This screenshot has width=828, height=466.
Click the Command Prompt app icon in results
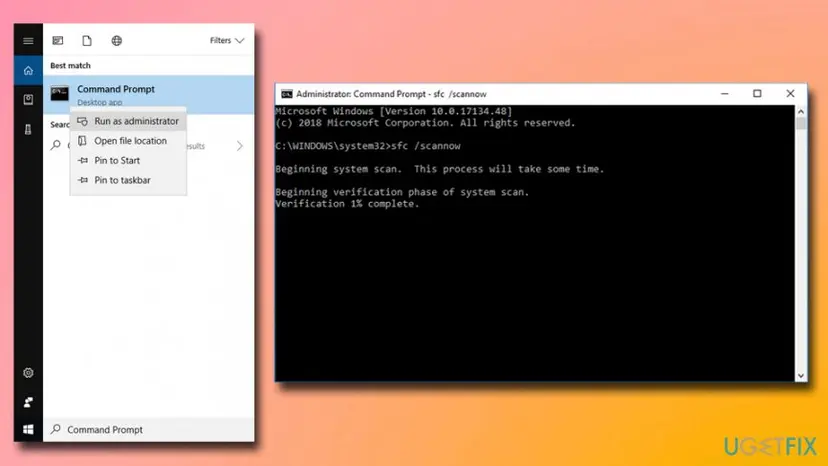(x=60, y=94)
